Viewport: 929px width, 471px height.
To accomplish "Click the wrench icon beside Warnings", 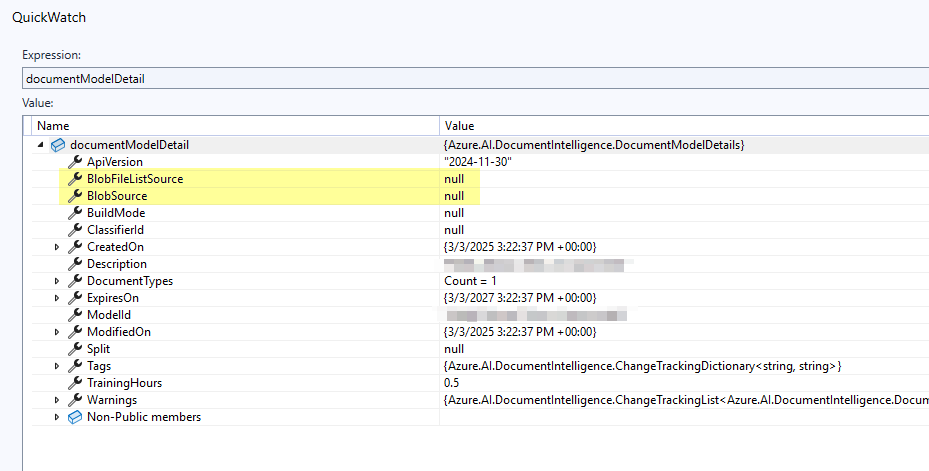I will [75, 400].
